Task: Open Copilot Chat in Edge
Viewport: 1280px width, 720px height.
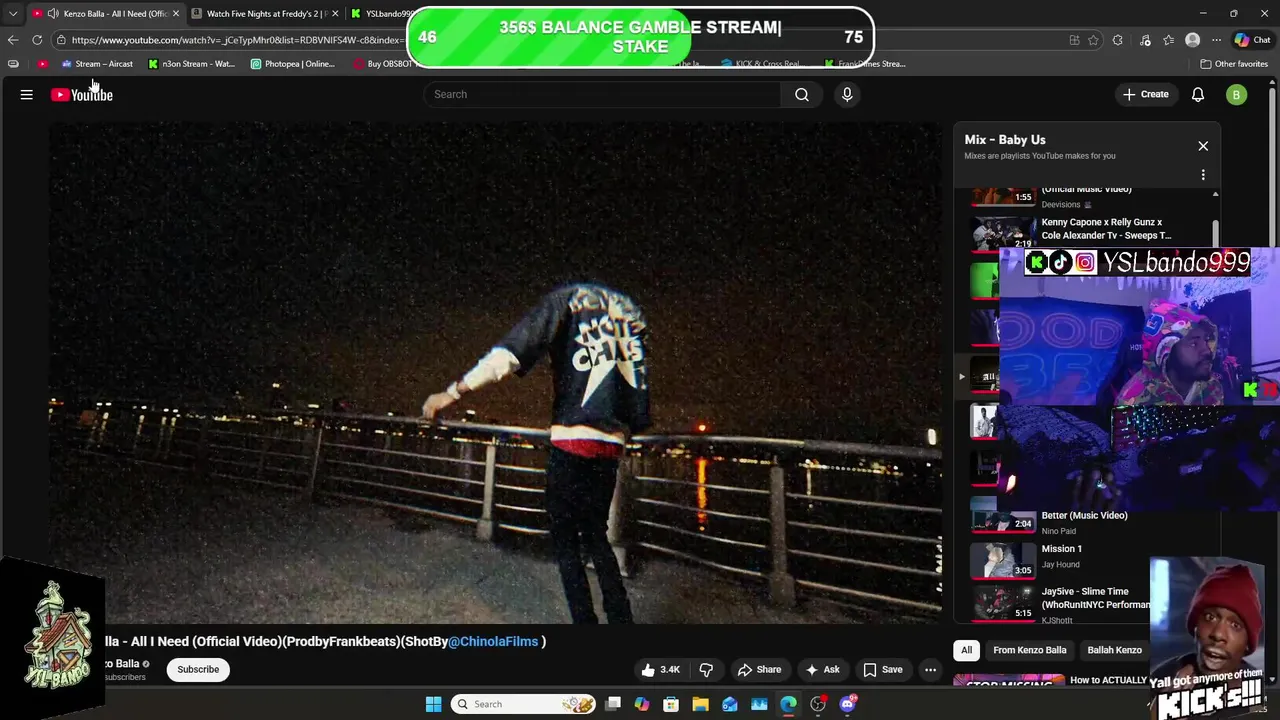Action: tap(1252, 40)
